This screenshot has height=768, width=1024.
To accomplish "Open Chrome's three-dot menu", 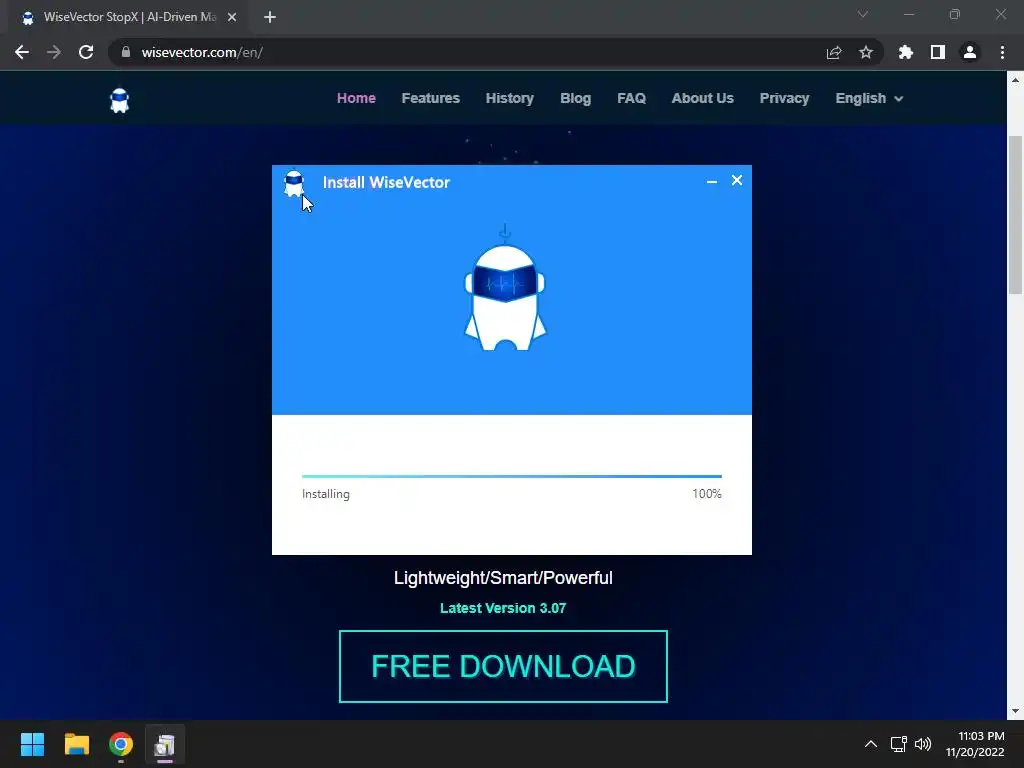I will [x=1002, y=52].
